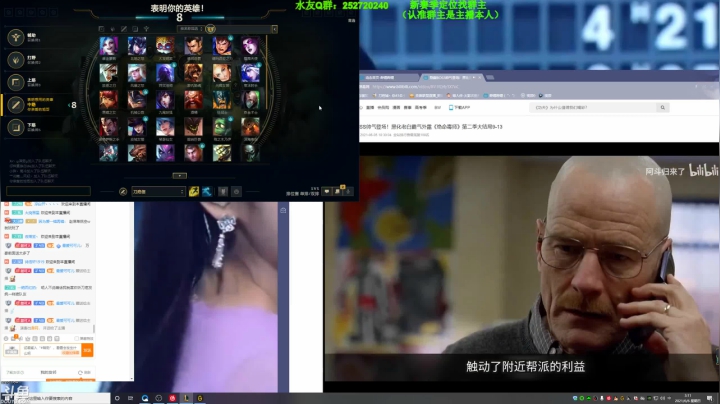Open bilibili 漫画 nav link
Screen dimensions: 720x404
pos(396,107)
